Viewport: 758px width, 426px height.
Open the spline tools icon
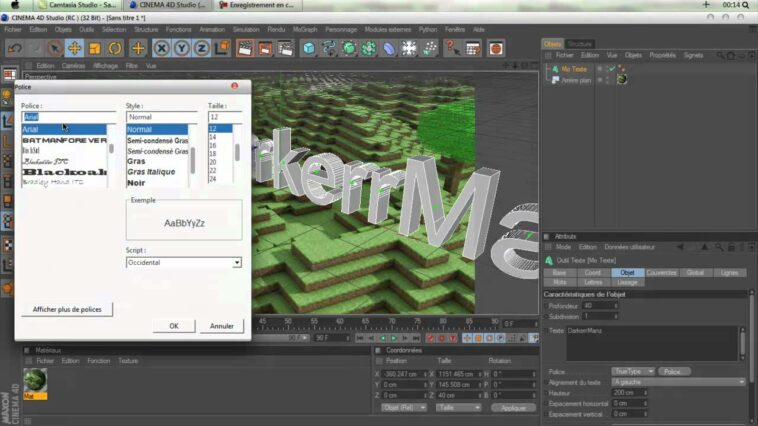[x=329, y=48]
